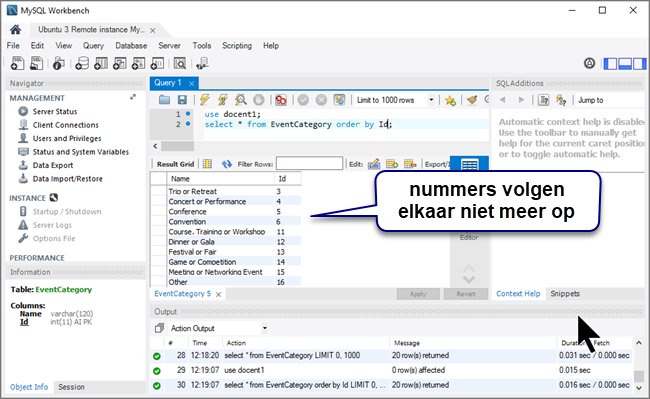Refresh the result grid data

226,164
